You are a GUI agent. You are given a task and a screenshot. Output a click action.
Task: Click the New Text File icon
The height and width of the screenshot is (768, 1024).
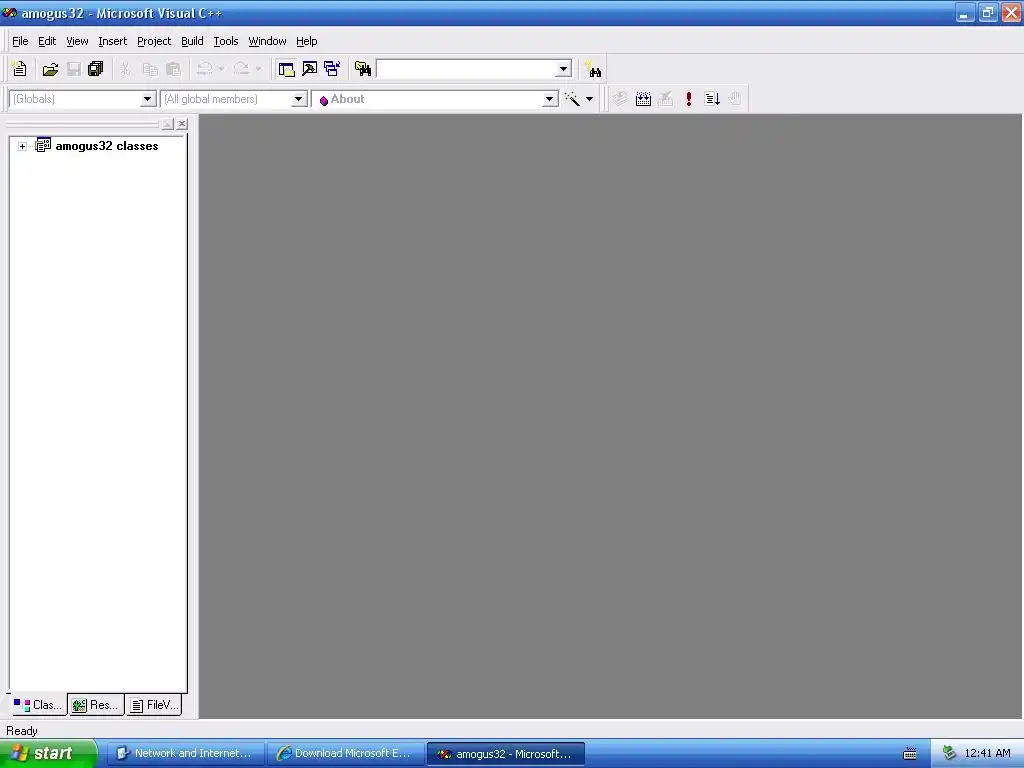[x=20, y=69]
